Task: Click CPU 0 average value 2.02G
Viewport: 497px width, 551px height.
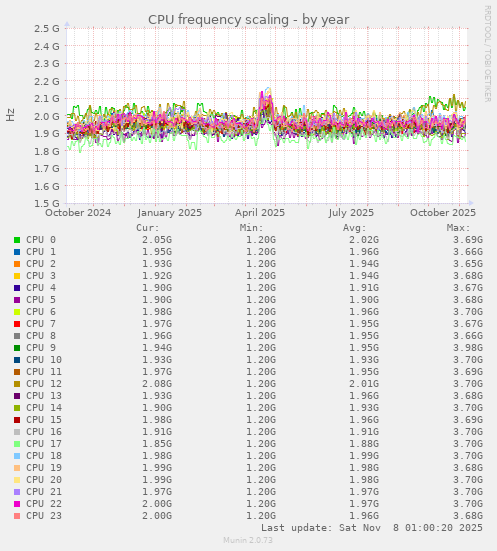Action: [x=364, y=240]
